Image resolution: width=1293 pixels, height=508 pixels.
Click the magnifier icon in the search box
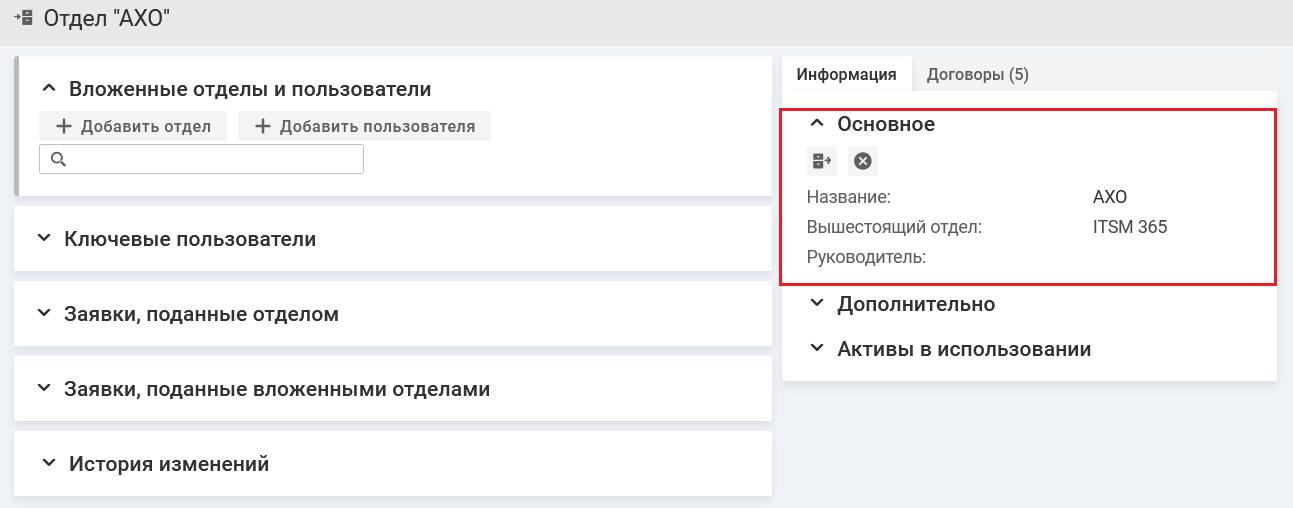[57, 160]
